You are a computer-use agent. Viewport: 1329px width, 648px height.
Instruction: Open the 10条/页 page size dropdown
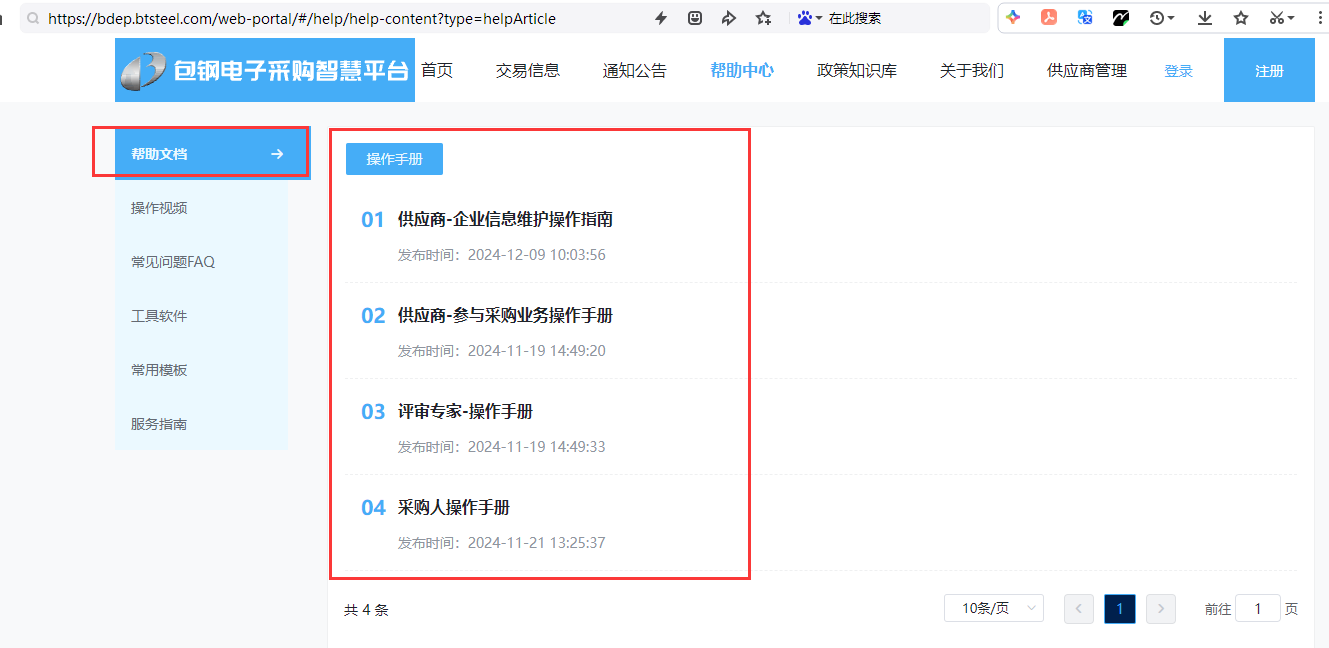[993, 608]
